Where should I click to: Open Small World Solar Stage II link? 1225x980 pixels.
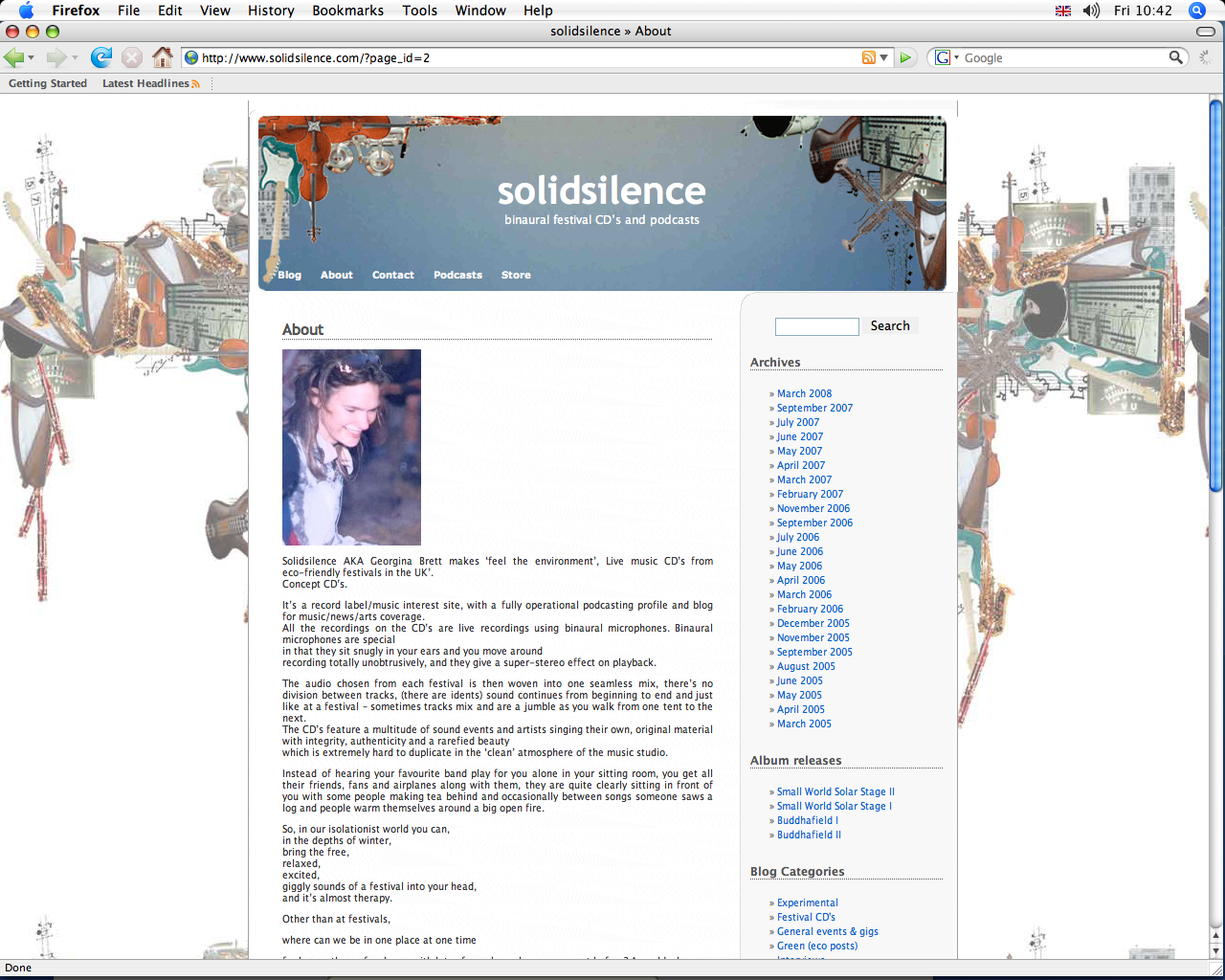(835, 791)
